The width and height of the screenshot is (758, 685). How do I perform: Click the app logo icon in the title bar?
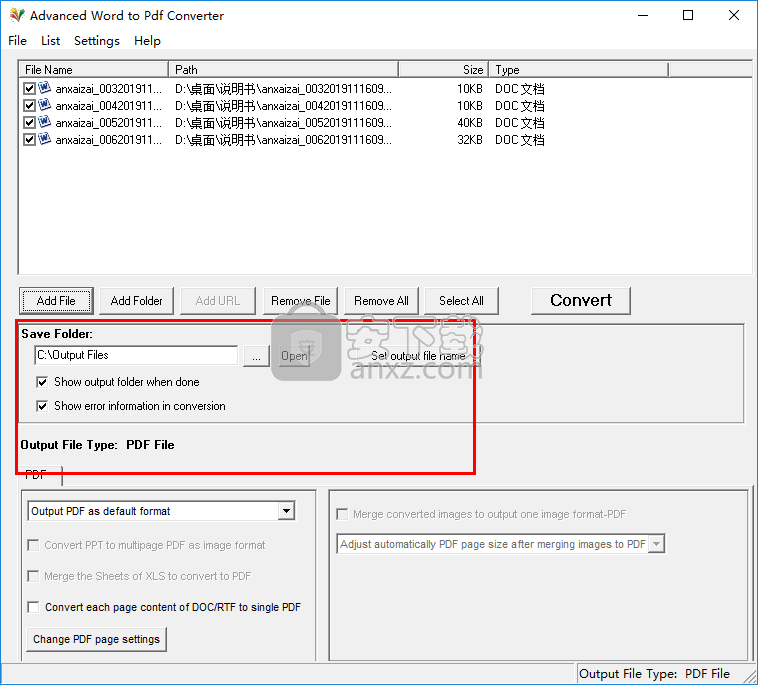coord(17,15)
